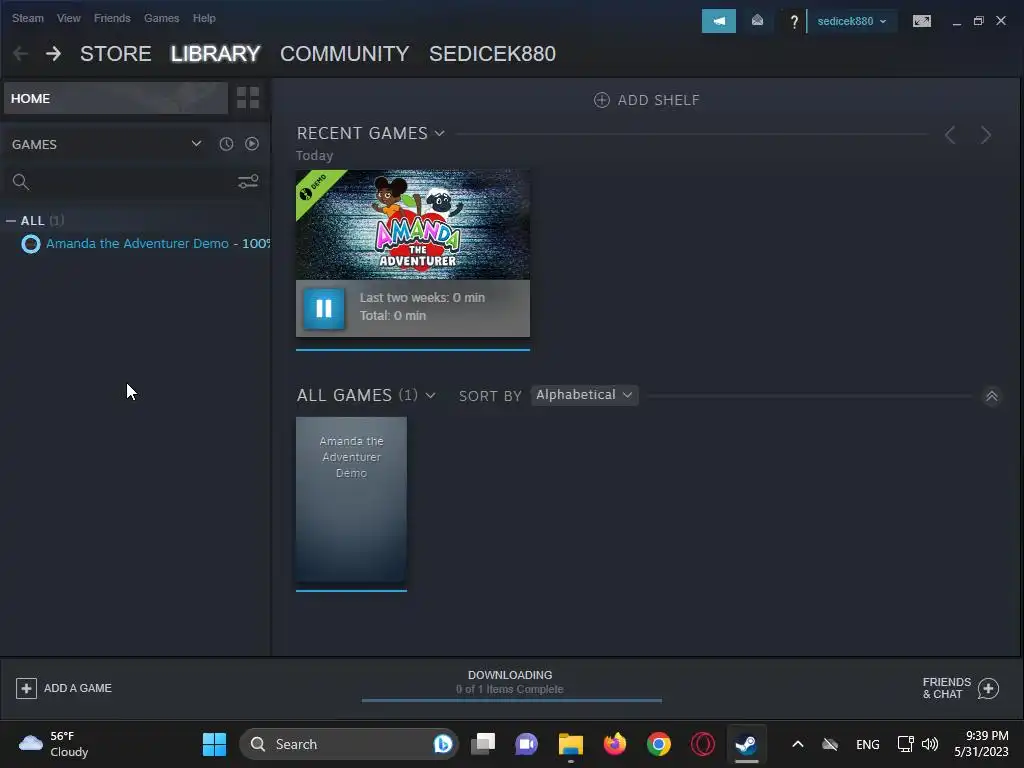This screenshot has width=1024, height=768.
Task: Go to the STORE tab
Action: click(x=116, y=54)
